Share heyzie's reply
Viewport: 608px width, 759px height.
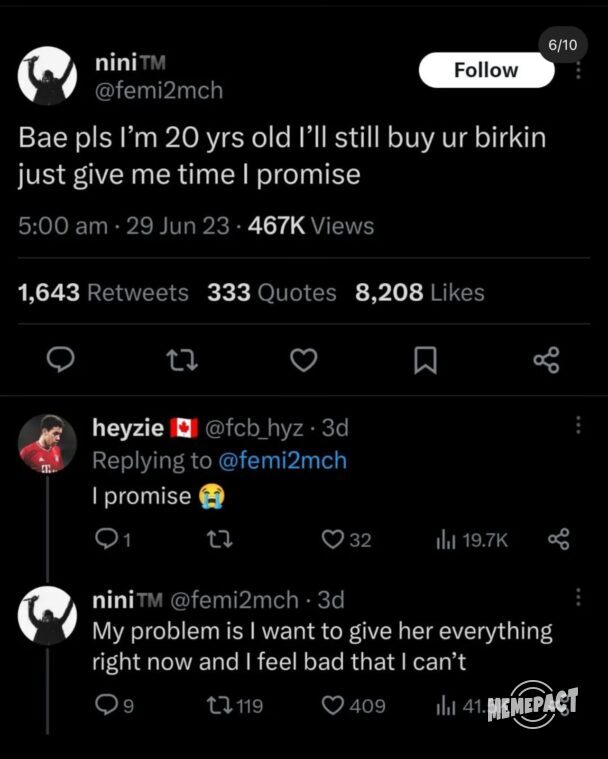(x=558, y=539)
